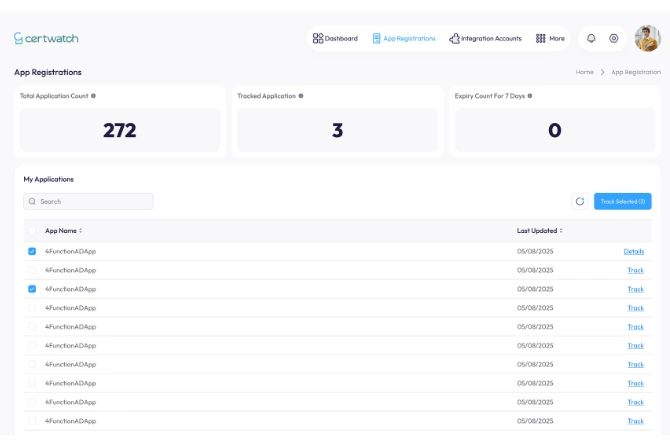Click the tracked application value 3

coord(338,130)
